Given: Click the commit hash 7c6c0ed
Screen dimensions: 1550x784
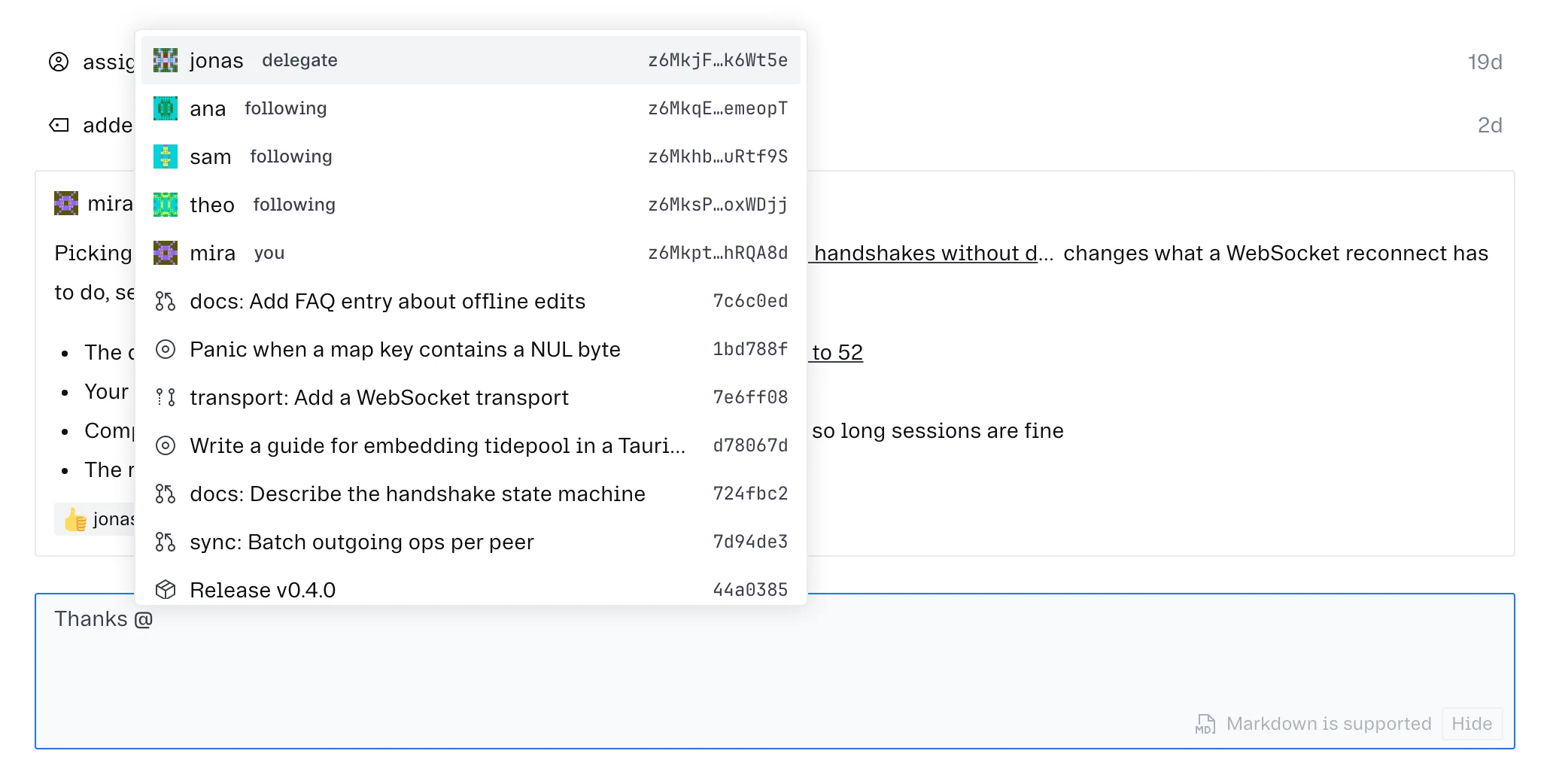Looking at the screenshot, I should pyautogui.click(x=750, y=301).
